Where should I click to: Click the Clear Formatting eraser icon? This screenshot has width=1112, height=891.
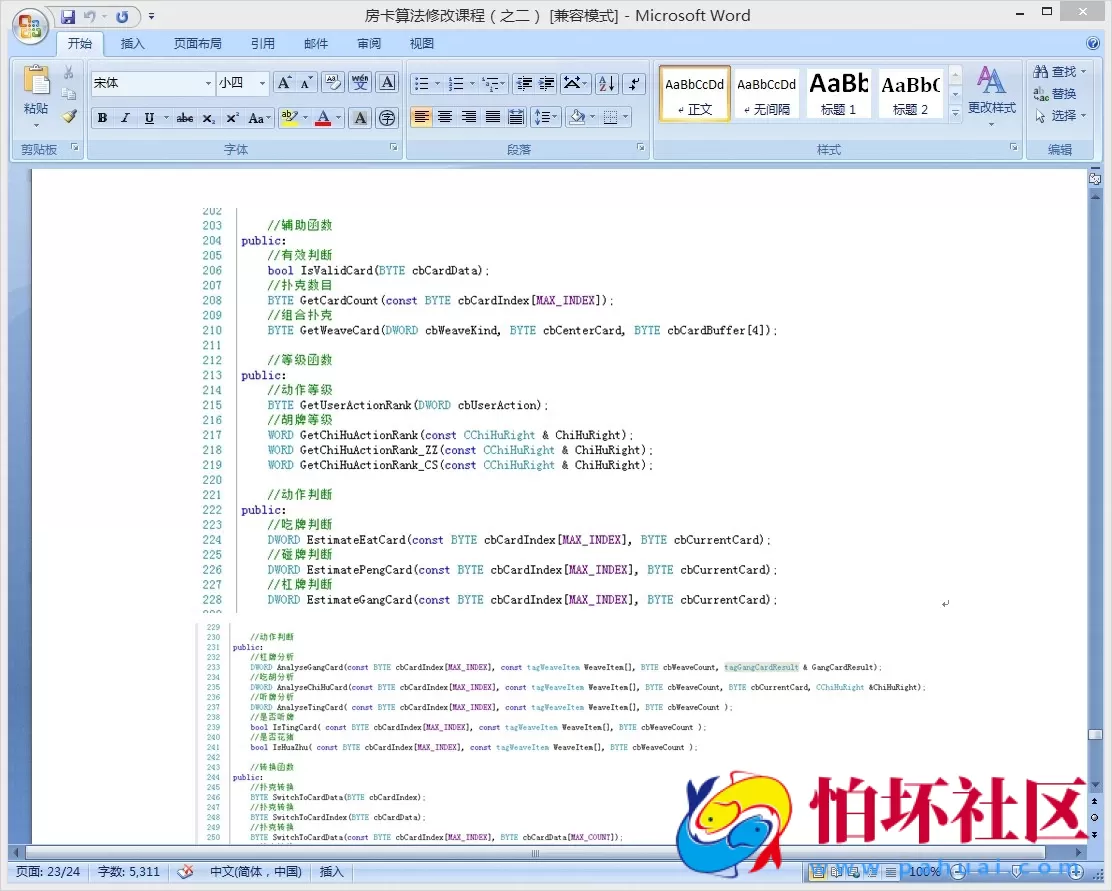coord(333,84)
